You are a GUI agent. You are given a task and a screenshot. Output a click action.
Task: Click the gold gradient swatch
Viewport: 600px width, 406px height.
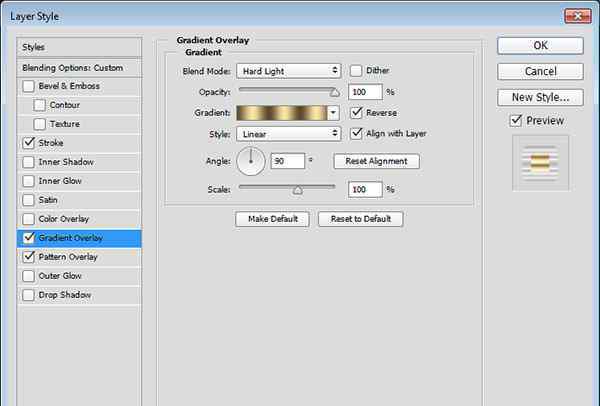pyautogui.click(x=282, y=113)
